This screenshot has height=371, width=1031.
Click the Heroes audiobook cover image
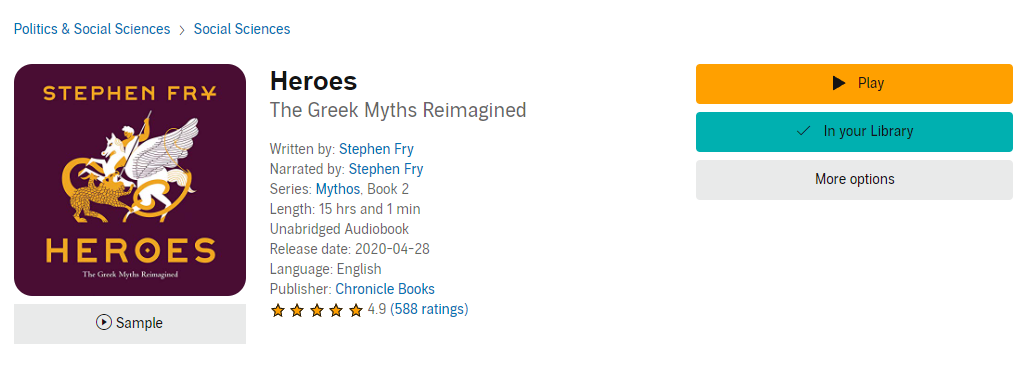tap(130, 180)
